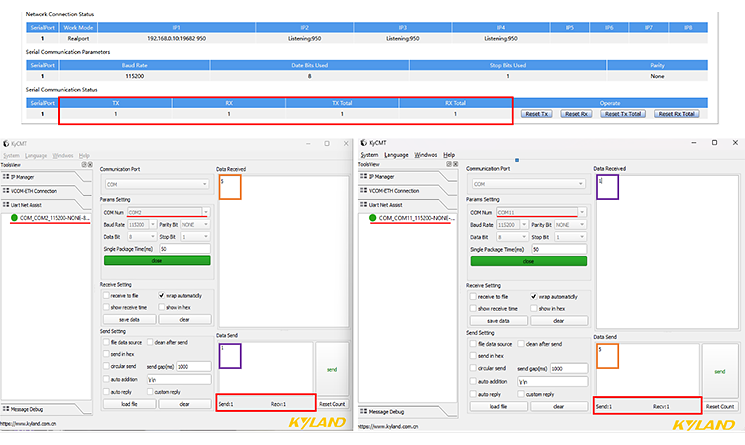Open IP Manager panel in the COM11 KyCMT window

pos(381,177)
